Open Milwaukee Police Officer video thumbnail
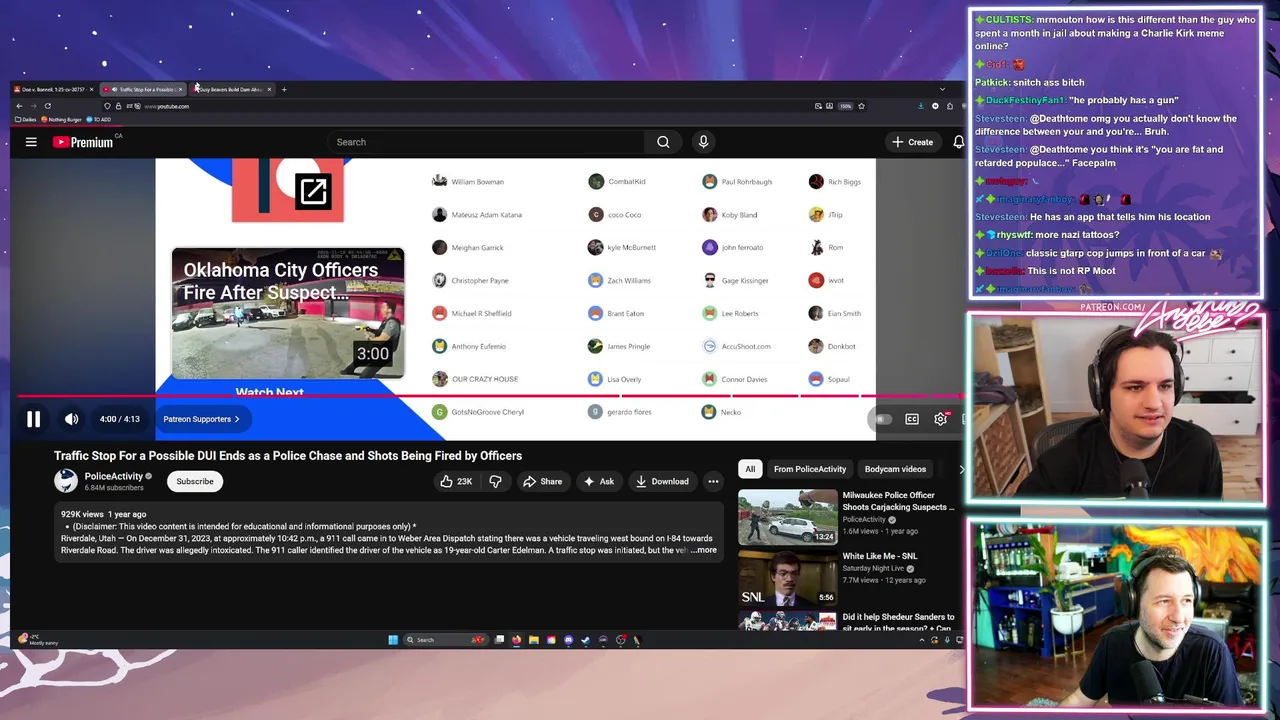 [x=788, y=516]
